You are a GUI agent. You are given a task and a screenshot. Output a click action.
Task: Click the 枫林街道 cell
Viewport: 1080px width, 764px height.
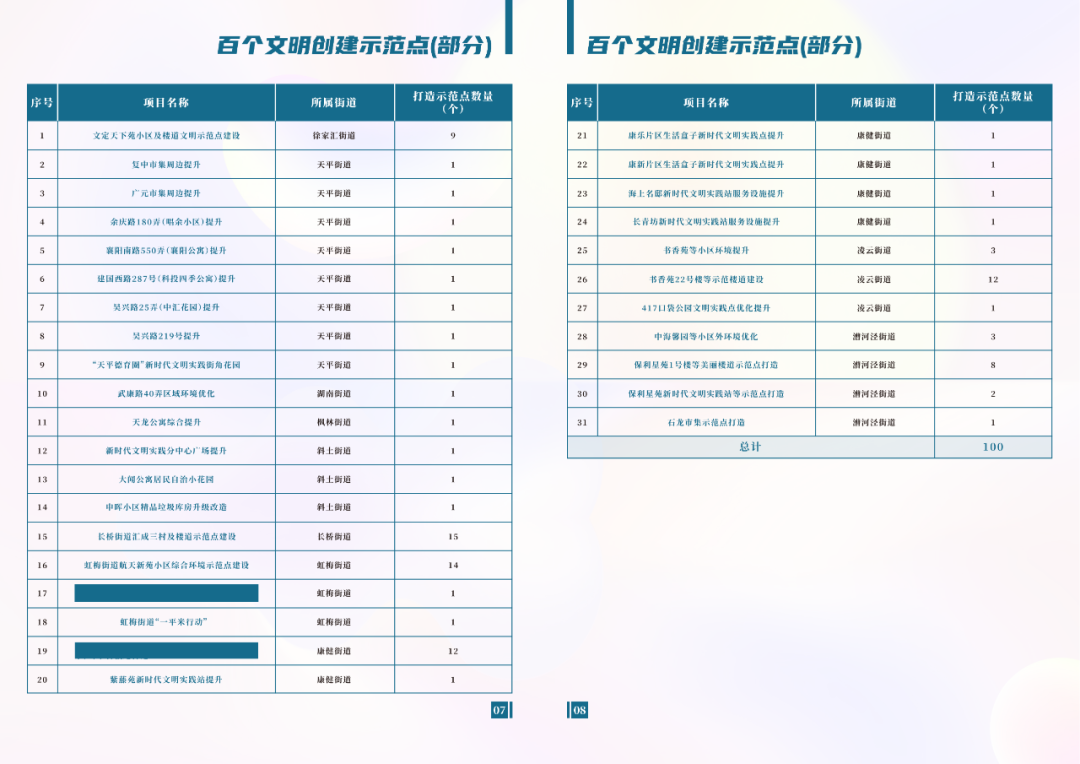334,422
